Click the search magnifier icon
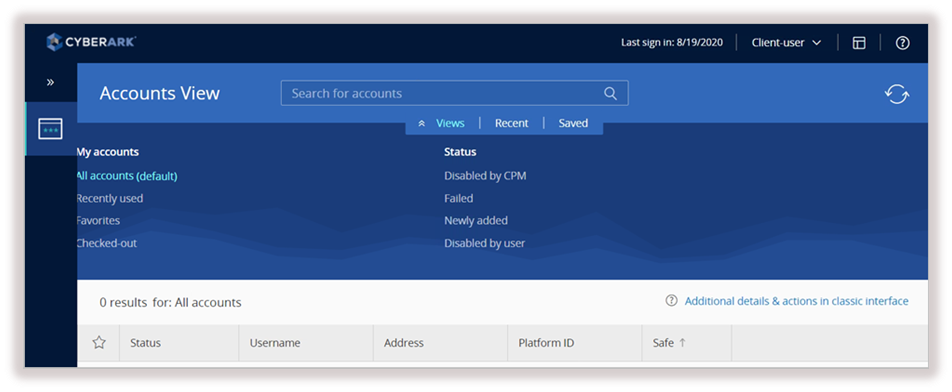 click(610, 93)
